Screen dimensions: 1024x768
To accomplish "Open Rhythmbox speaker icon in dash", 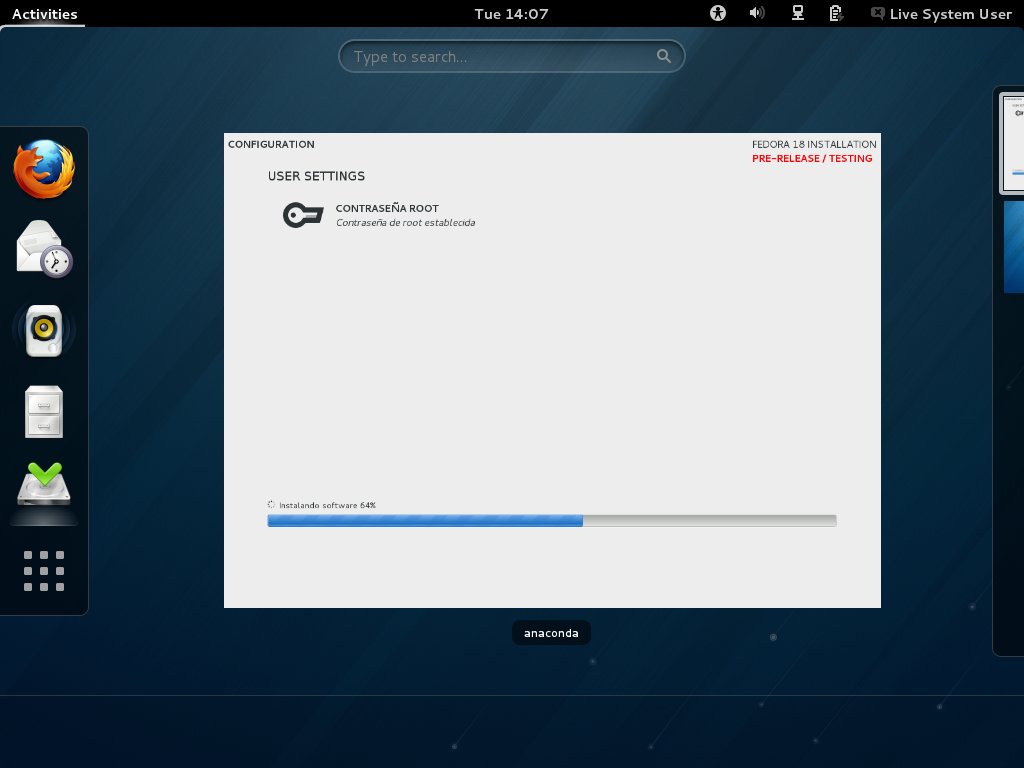I will [x=44, y=330].
